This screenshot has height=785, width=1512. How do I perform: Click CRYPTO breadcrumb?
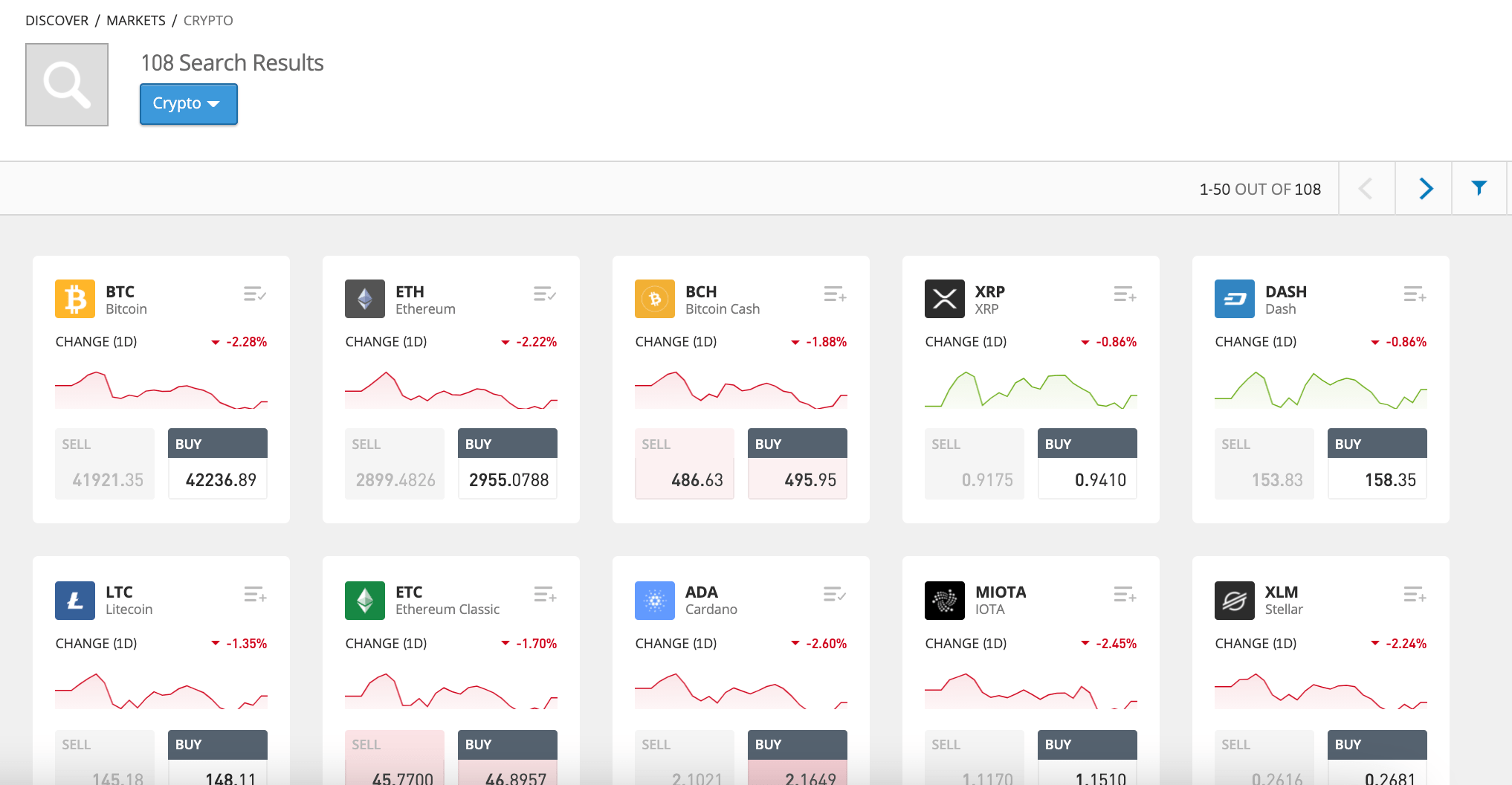(208, 21)
